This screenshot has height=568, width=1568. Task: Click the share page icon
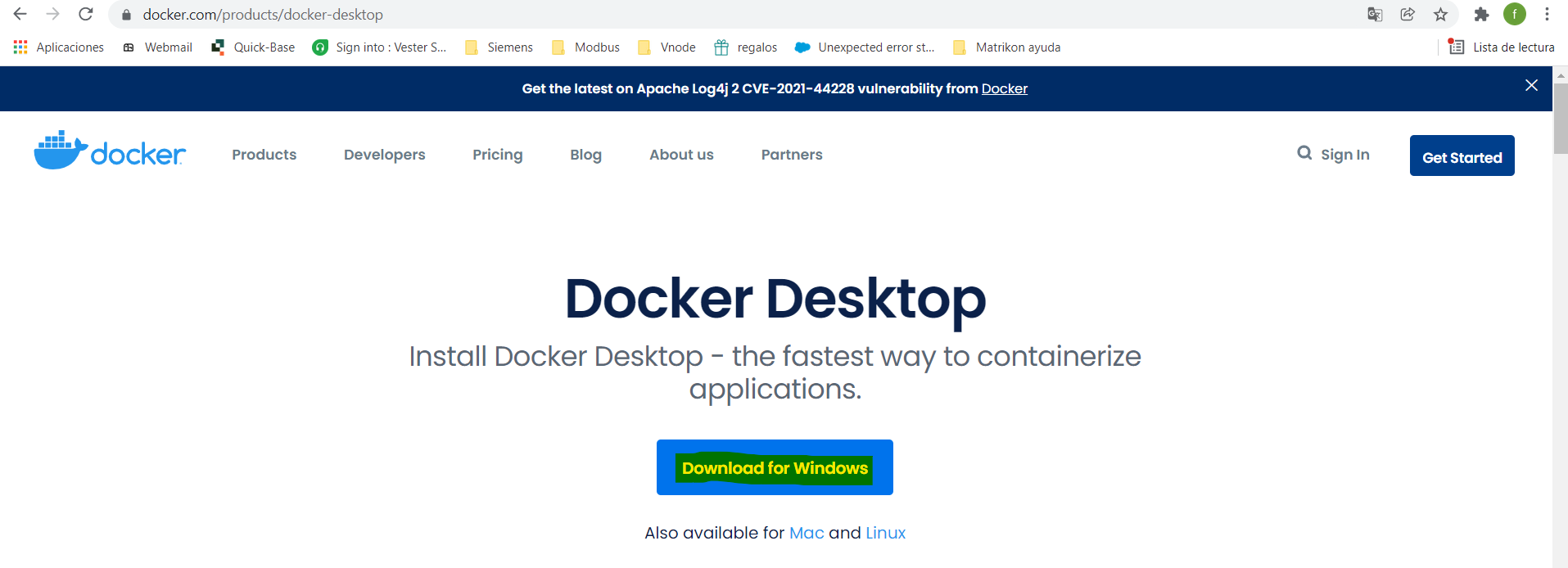point(1408,14)
